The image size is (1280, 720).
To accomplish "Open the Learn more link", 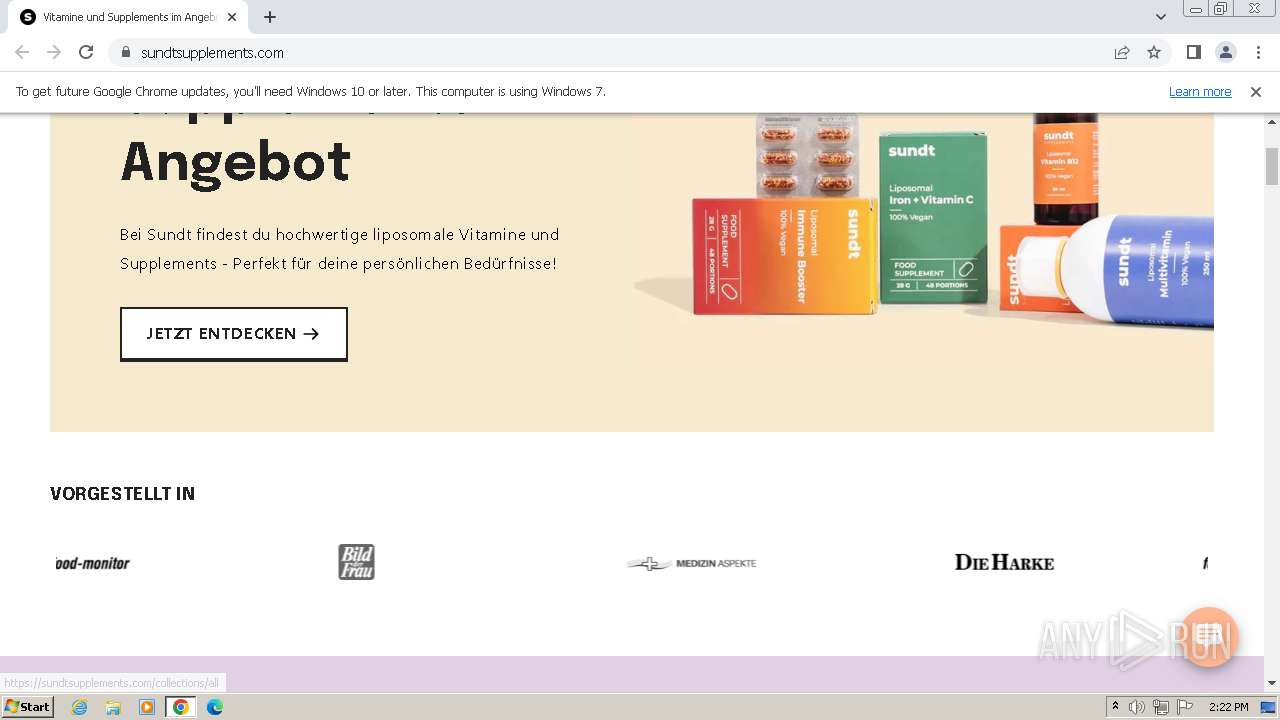I will (1200, 92).
